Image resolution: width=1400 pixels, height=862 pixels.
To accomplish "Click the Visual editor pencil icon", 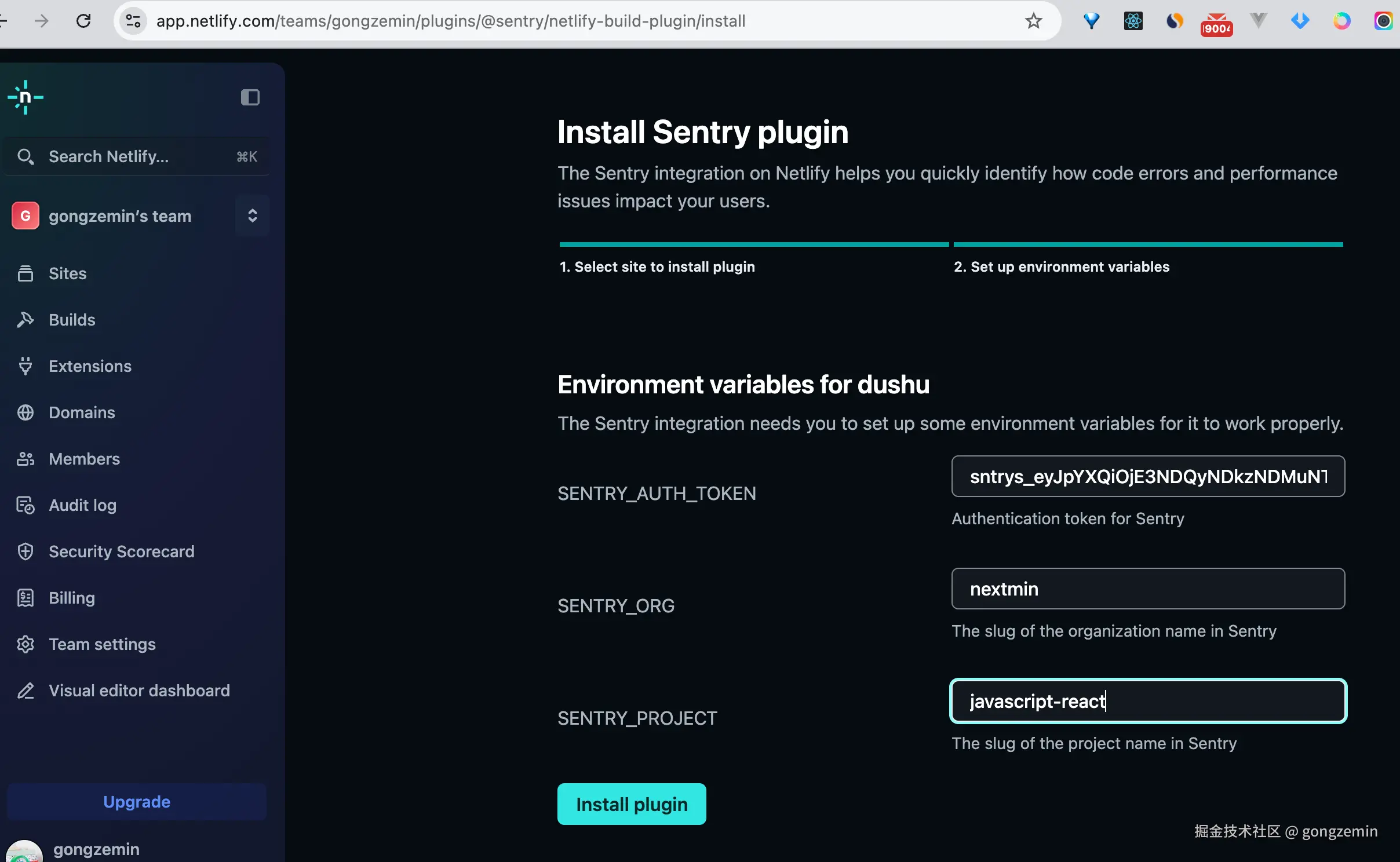I will click(x=25, y=691).
